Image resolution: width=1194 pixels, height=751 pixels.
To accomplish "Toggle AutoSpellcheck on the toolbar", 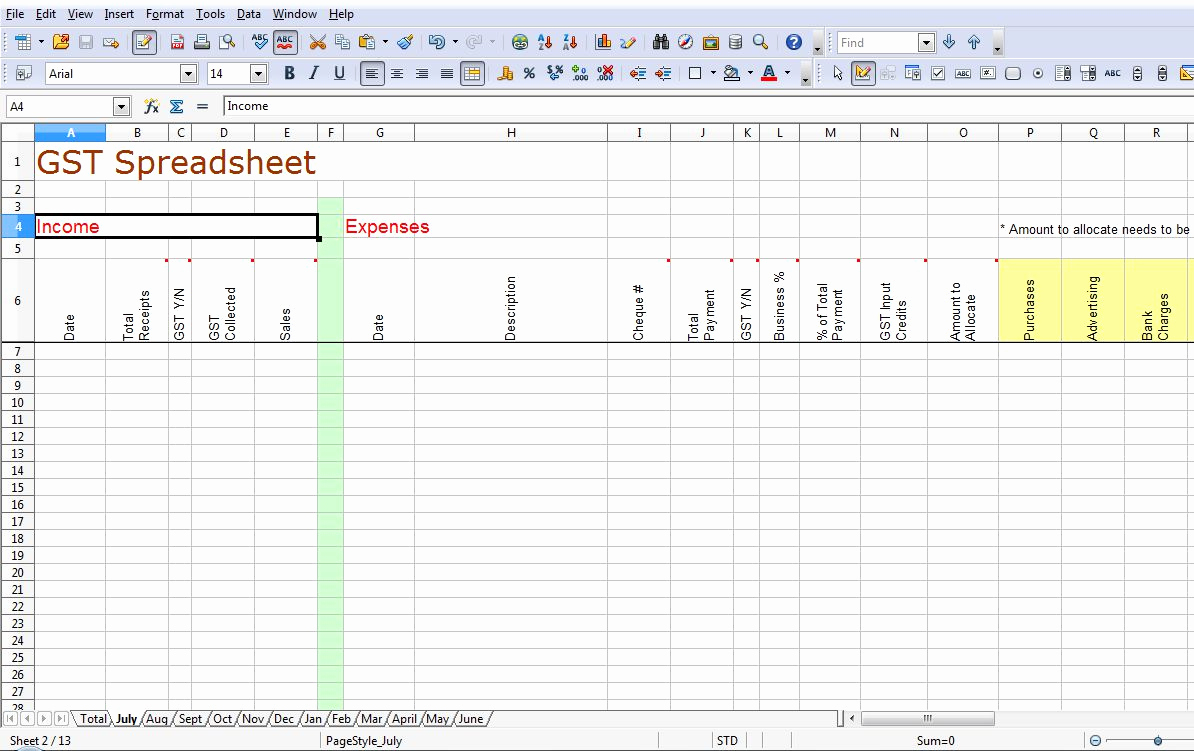I will point(285,42).
